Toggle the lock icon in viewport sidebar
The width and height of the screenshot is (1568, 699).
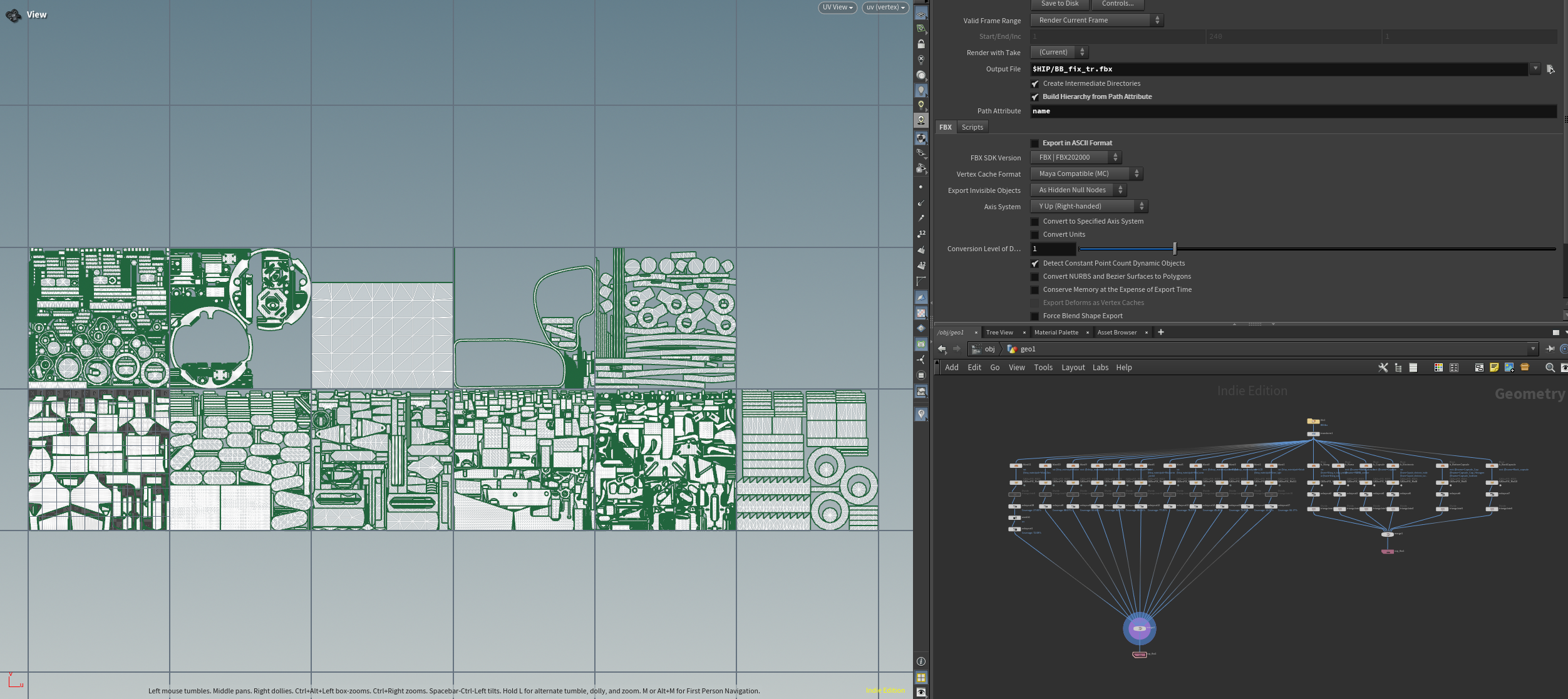point(921,44)
